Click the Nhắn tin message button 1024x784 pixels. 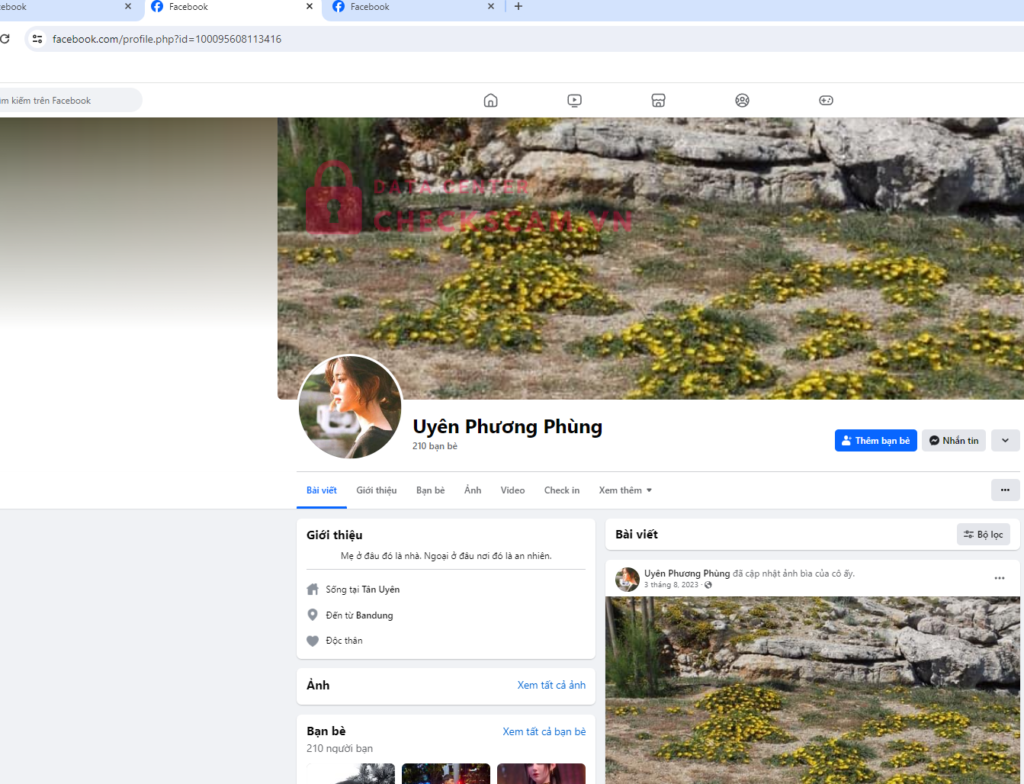pos(953,441)
